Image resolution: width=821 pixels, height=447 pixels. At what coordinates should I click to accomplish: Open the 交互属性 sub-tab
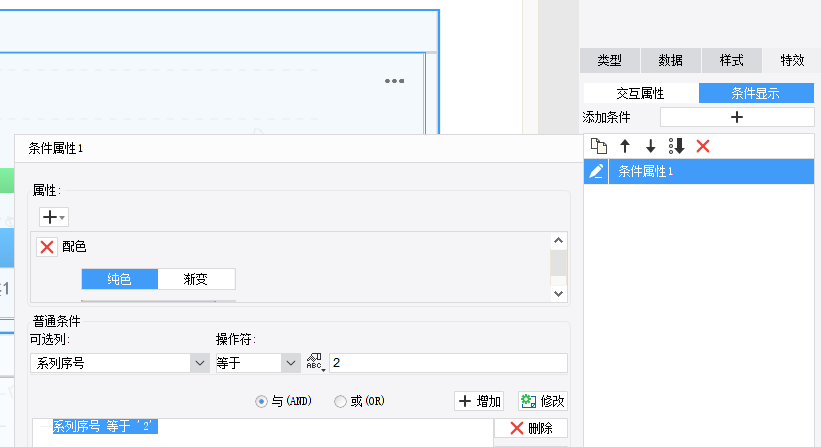(x=640, y=93)
